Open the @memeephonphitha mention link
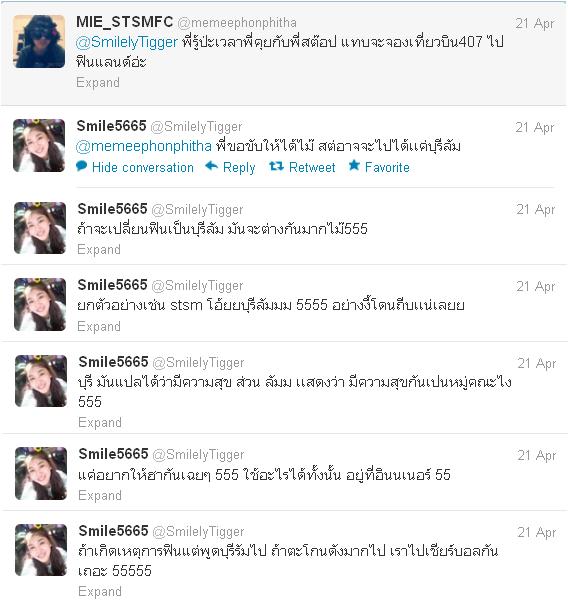The image size is (568, 616). click(x=143, y=147)
